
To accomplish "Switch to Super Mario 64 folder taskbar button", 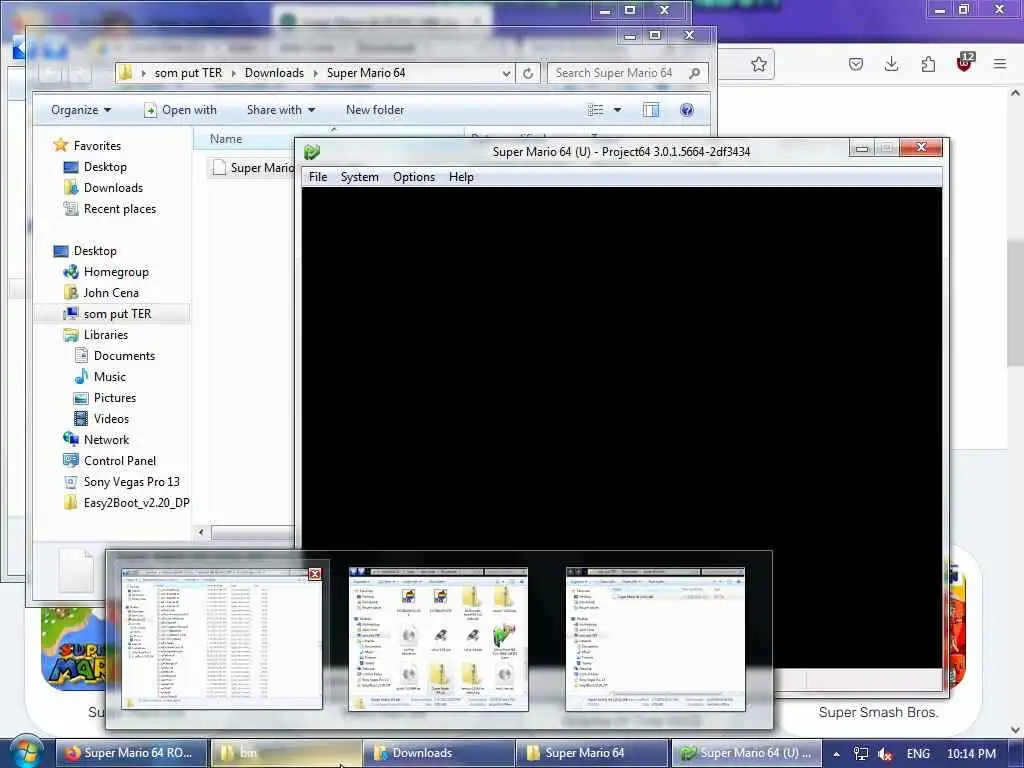I will 592,753.
